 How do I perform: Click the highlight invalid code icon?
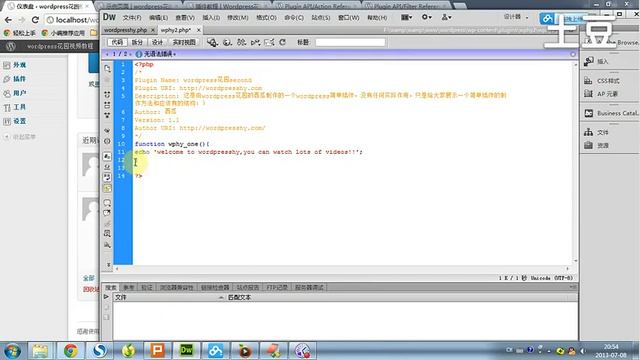tap(107, 167)
